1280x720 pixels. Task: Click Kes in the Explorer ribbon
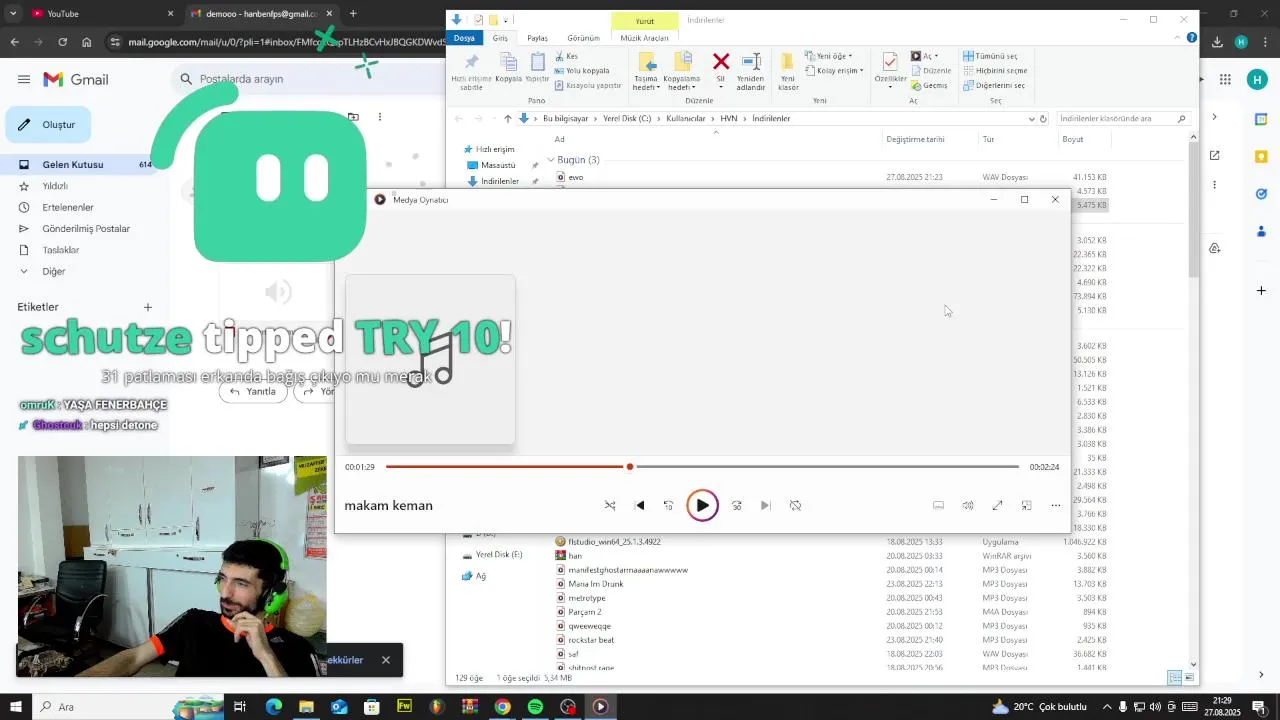click(566, 56)
